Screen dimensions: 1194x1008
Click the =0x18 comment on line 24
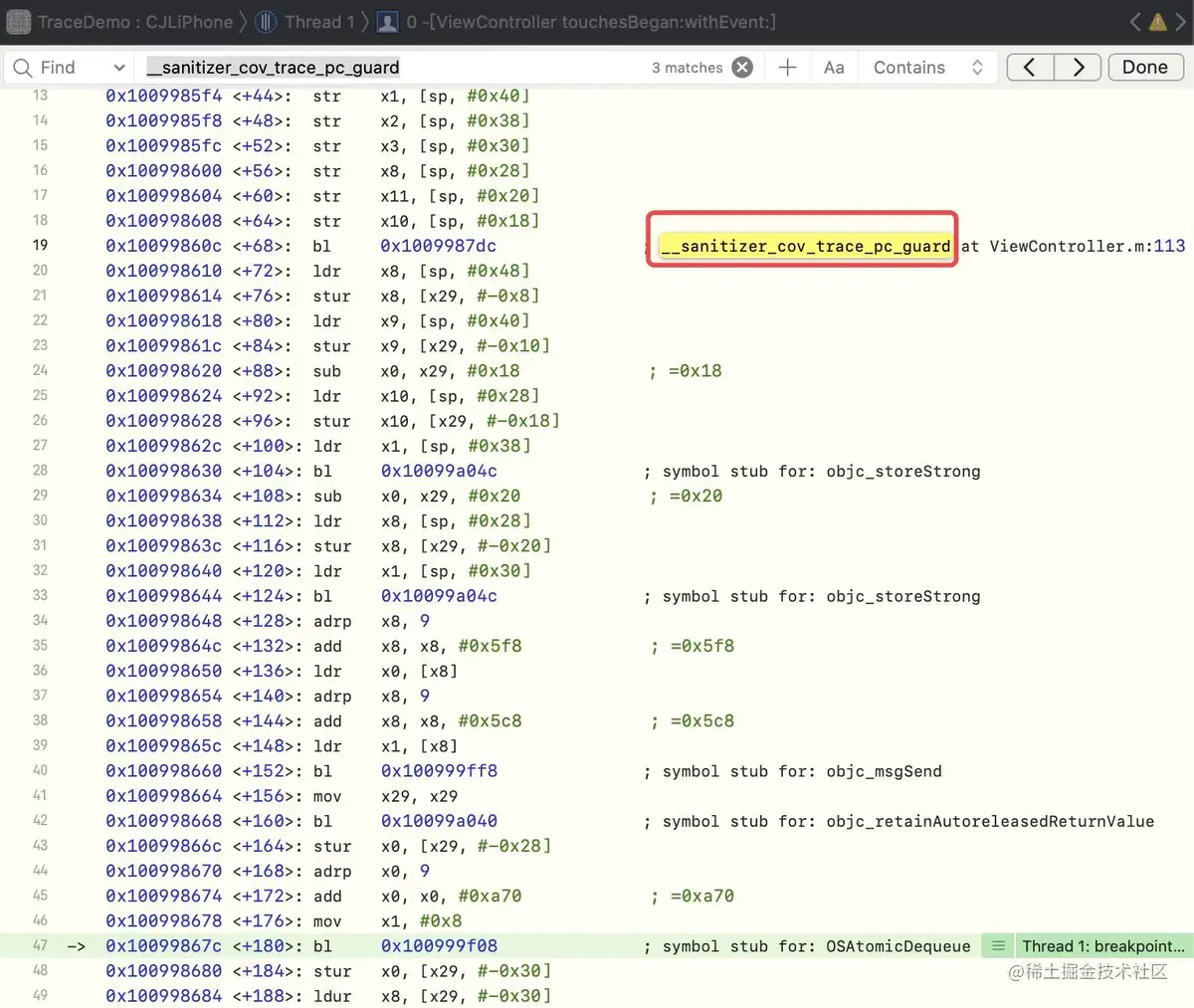pos(686,370)
